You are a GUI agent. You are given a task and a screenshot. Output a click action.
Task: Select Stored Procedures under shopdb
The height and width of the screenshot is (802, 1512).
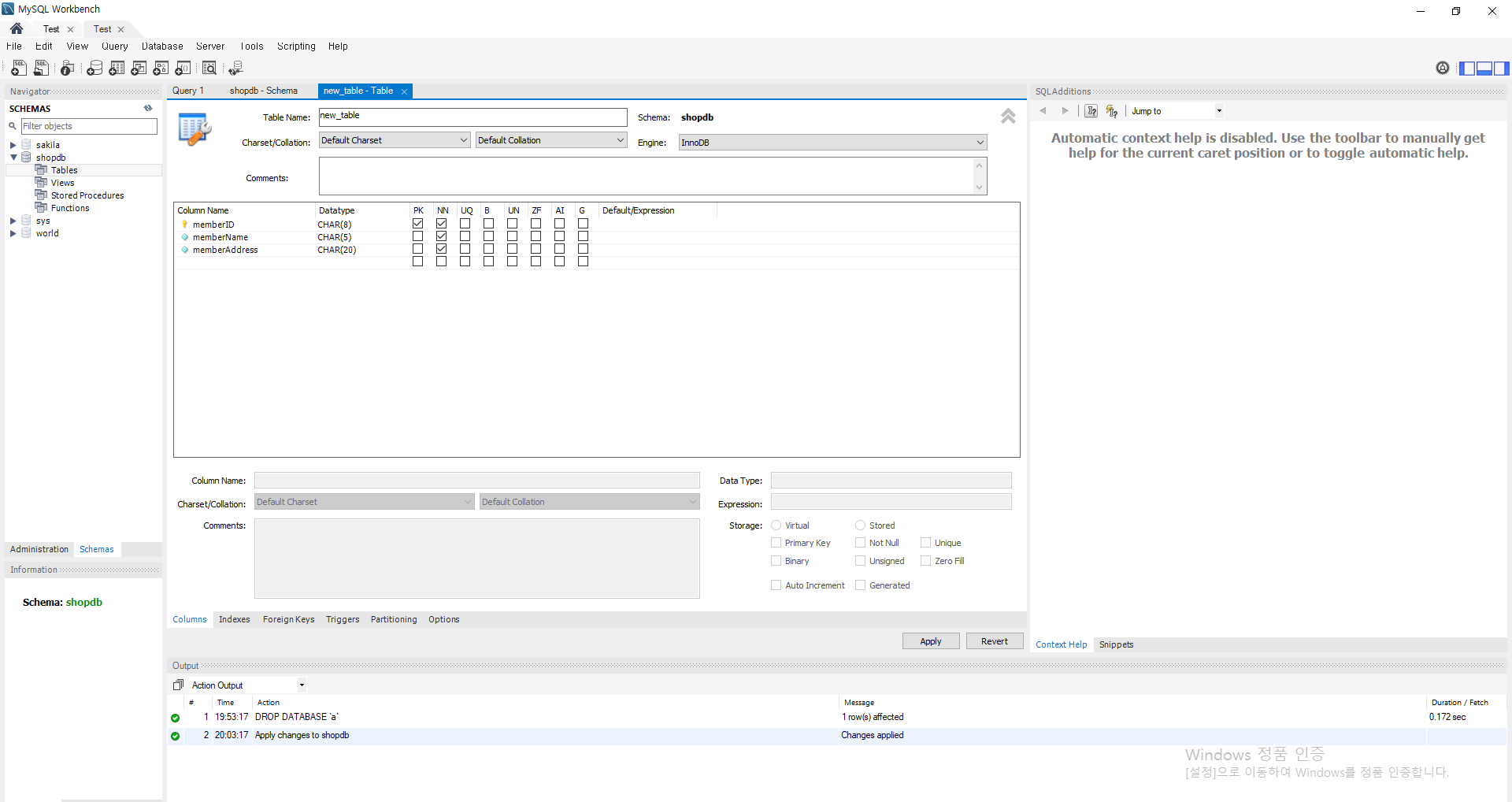click(87, 195)
